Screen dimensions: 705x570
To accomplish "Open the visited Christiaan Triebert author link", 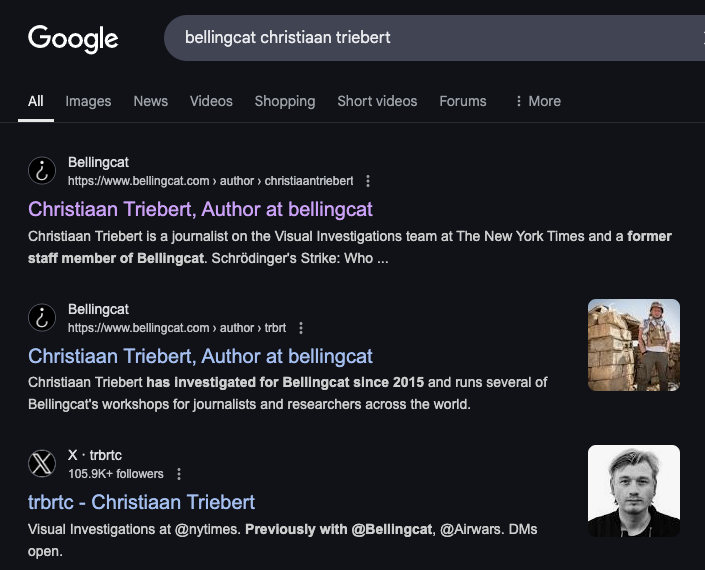I will coord(200,209).
